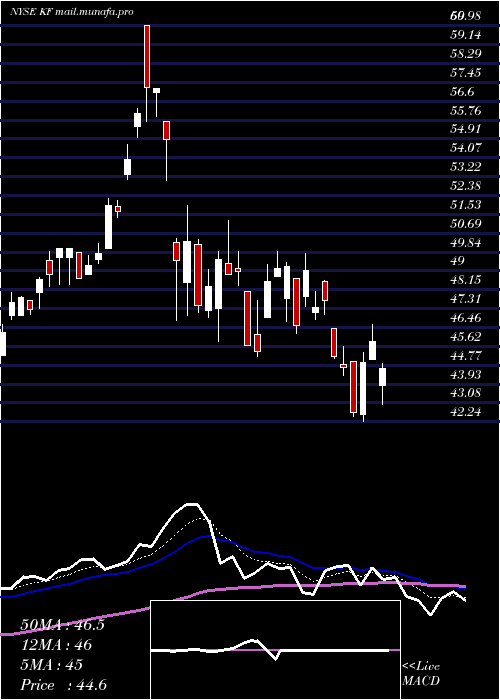
Task: Click the 54.07 price axis label
Action: (466, 148)
